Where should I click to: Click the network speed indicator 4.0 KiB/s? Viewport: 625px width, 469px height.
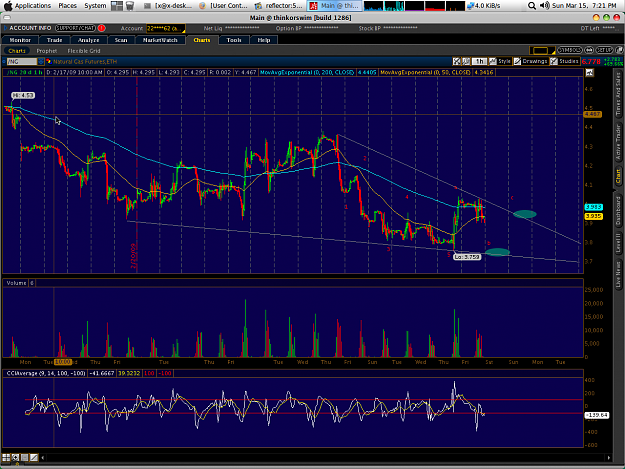coord(483,6)
